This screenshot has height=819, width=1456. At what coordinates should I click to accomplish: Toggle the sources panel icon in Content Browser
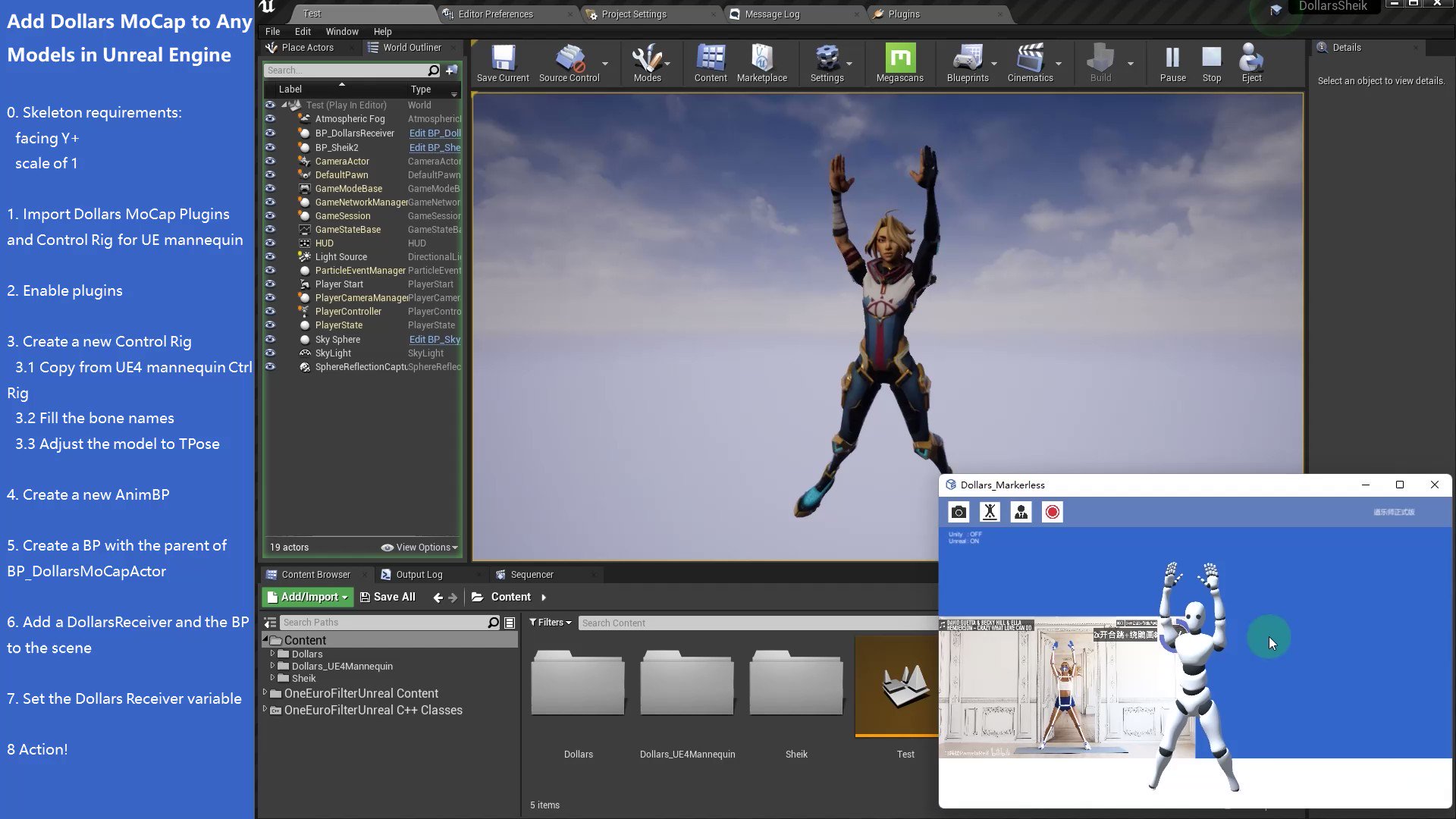click(x=270, y=623)
